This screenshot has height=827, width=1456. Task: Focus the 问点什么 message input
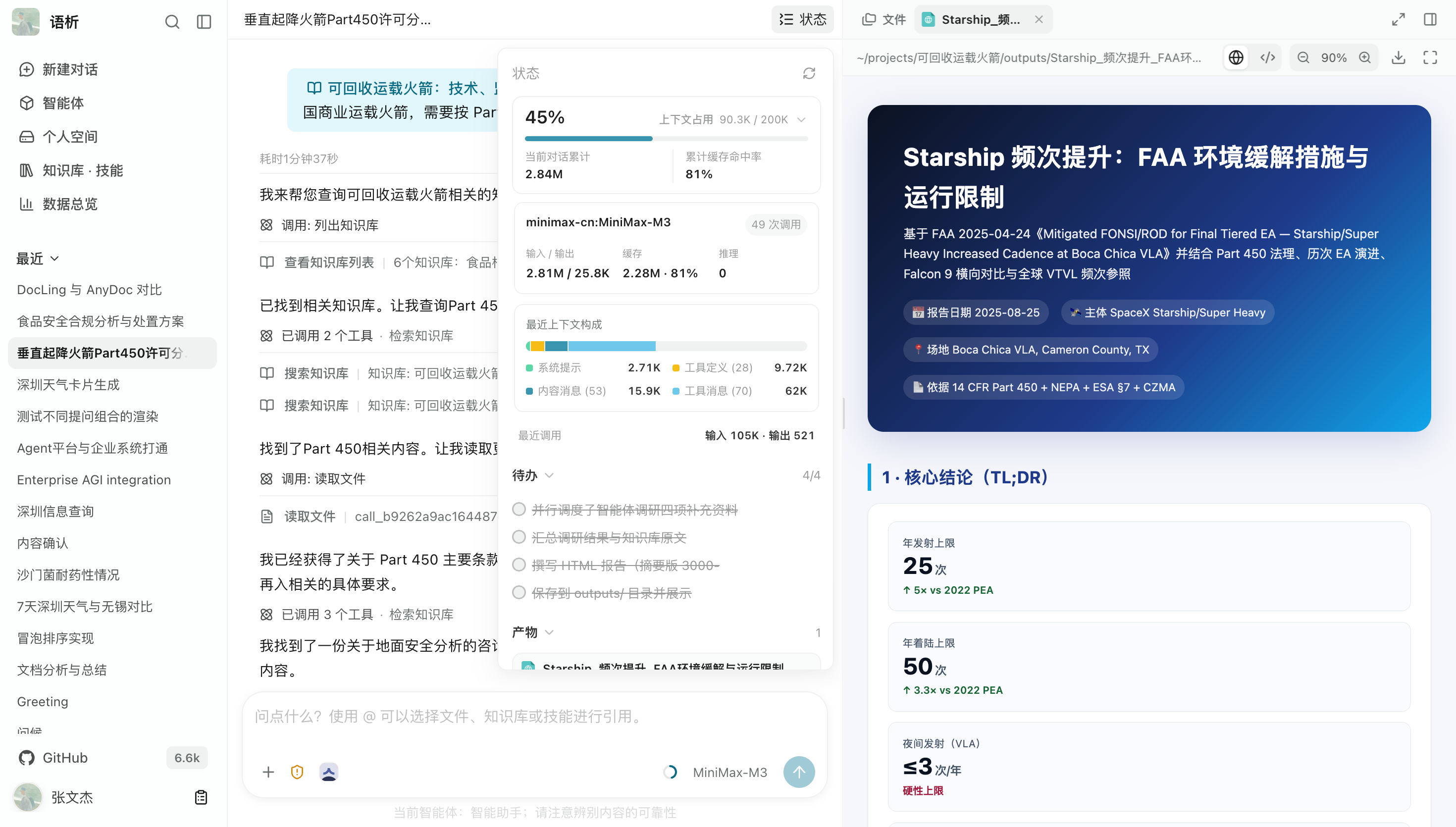pos(534,716)
